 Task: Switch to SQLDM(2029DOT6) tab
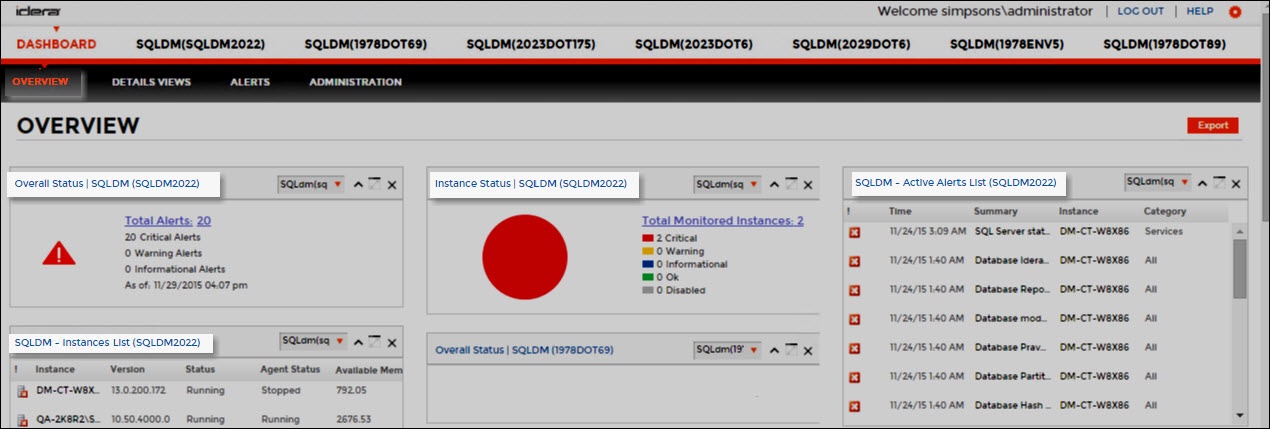pos(851,45)
